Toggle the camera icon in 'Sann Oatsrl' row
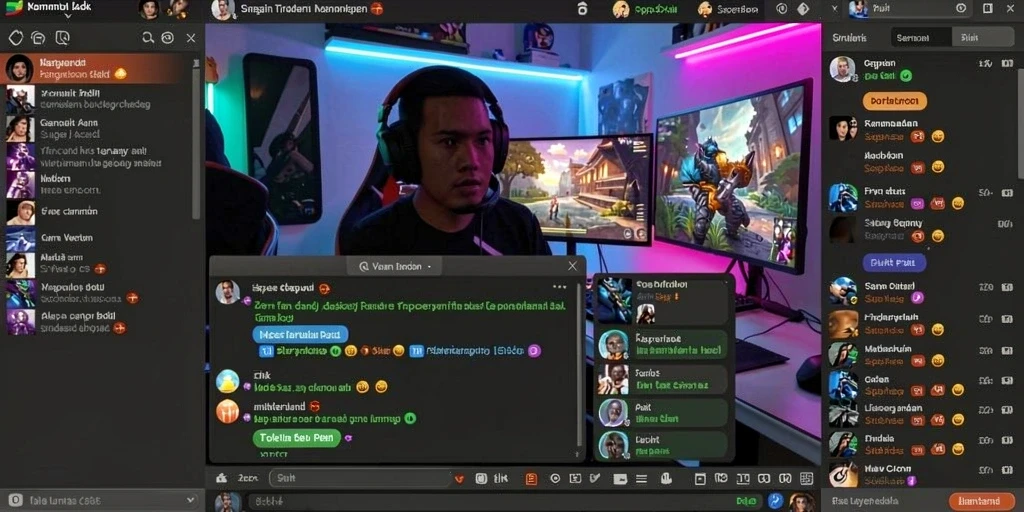This screenshot has width=1024, height=512. [1006, 287]
